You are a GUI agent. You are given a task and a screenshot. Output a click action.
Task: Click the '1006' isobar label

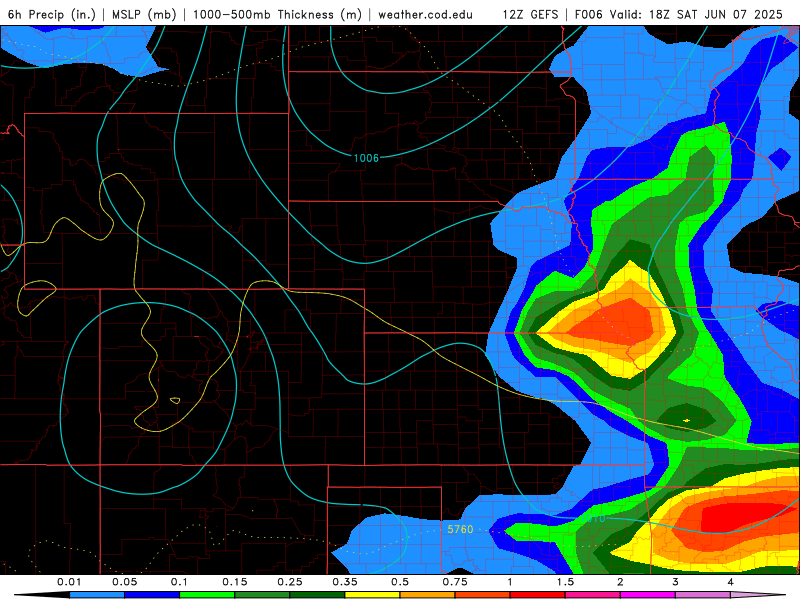(366, 158)
